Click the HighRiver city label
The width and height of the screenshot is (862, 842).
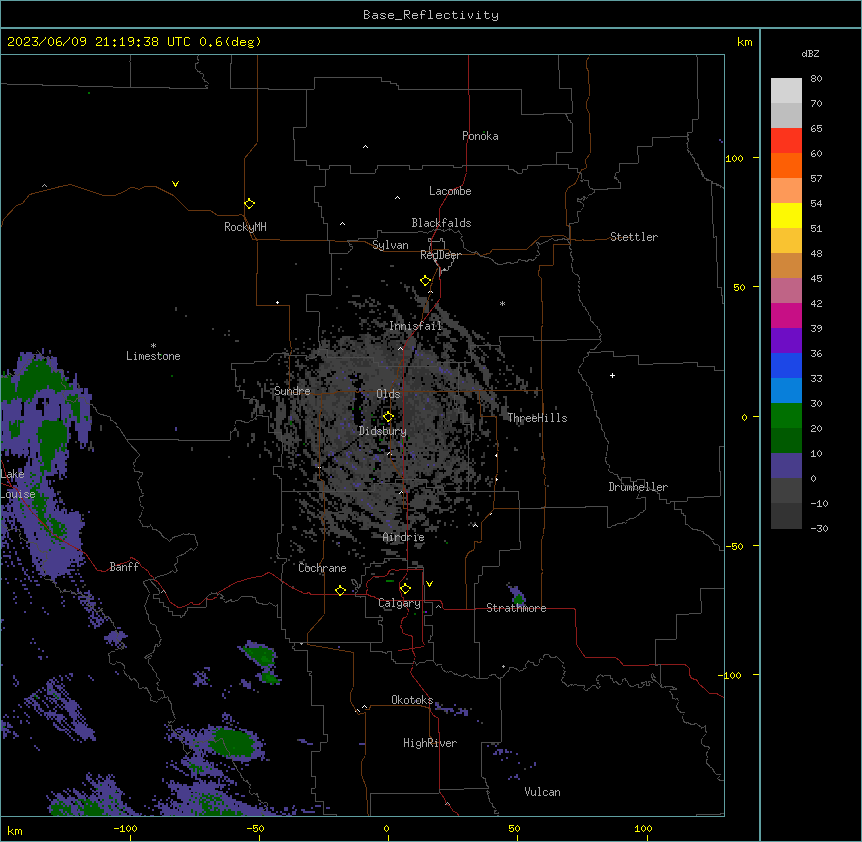coord(430,743)
